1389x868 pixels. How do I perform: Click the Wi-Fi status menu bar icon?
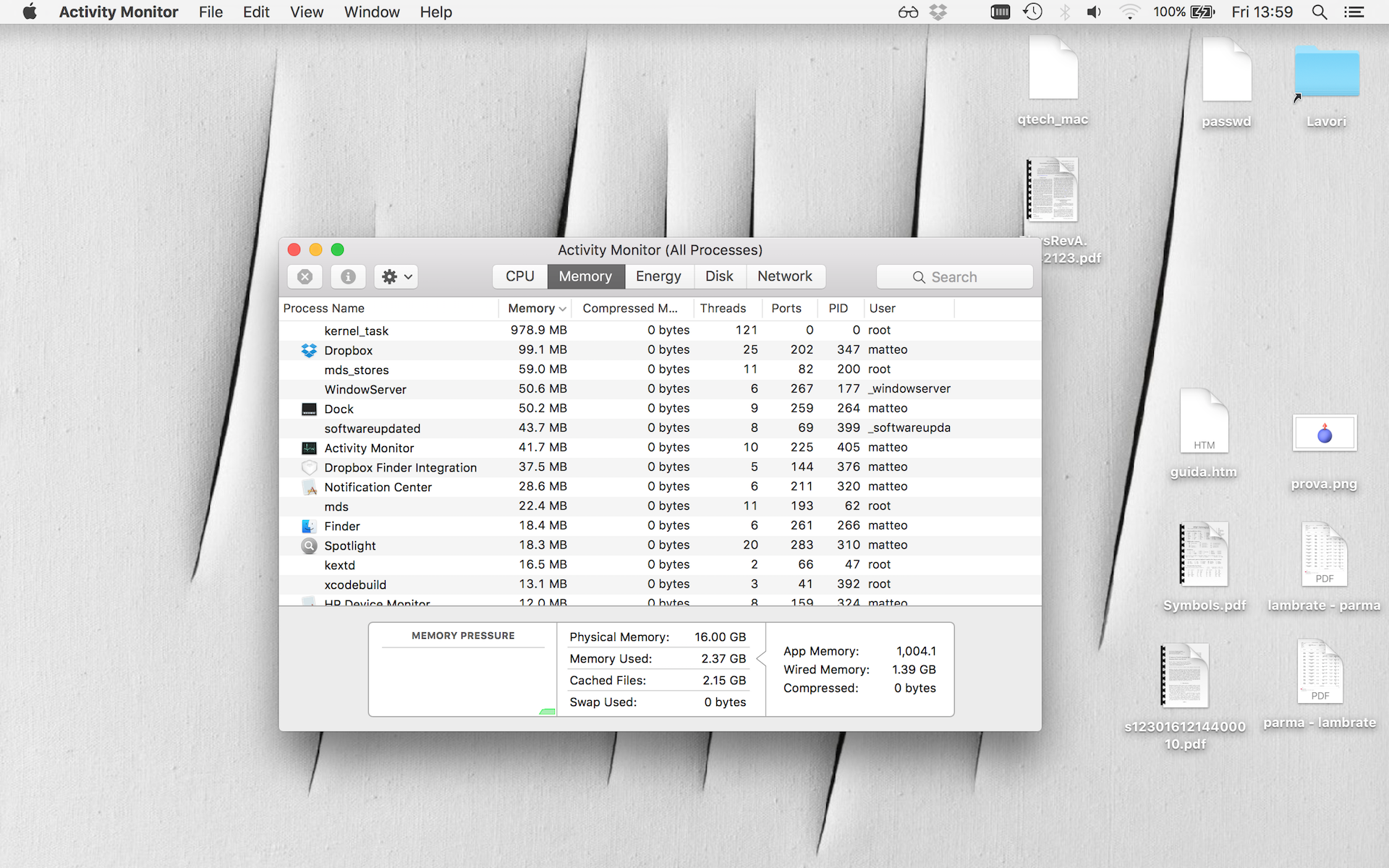click(1129, 12)
